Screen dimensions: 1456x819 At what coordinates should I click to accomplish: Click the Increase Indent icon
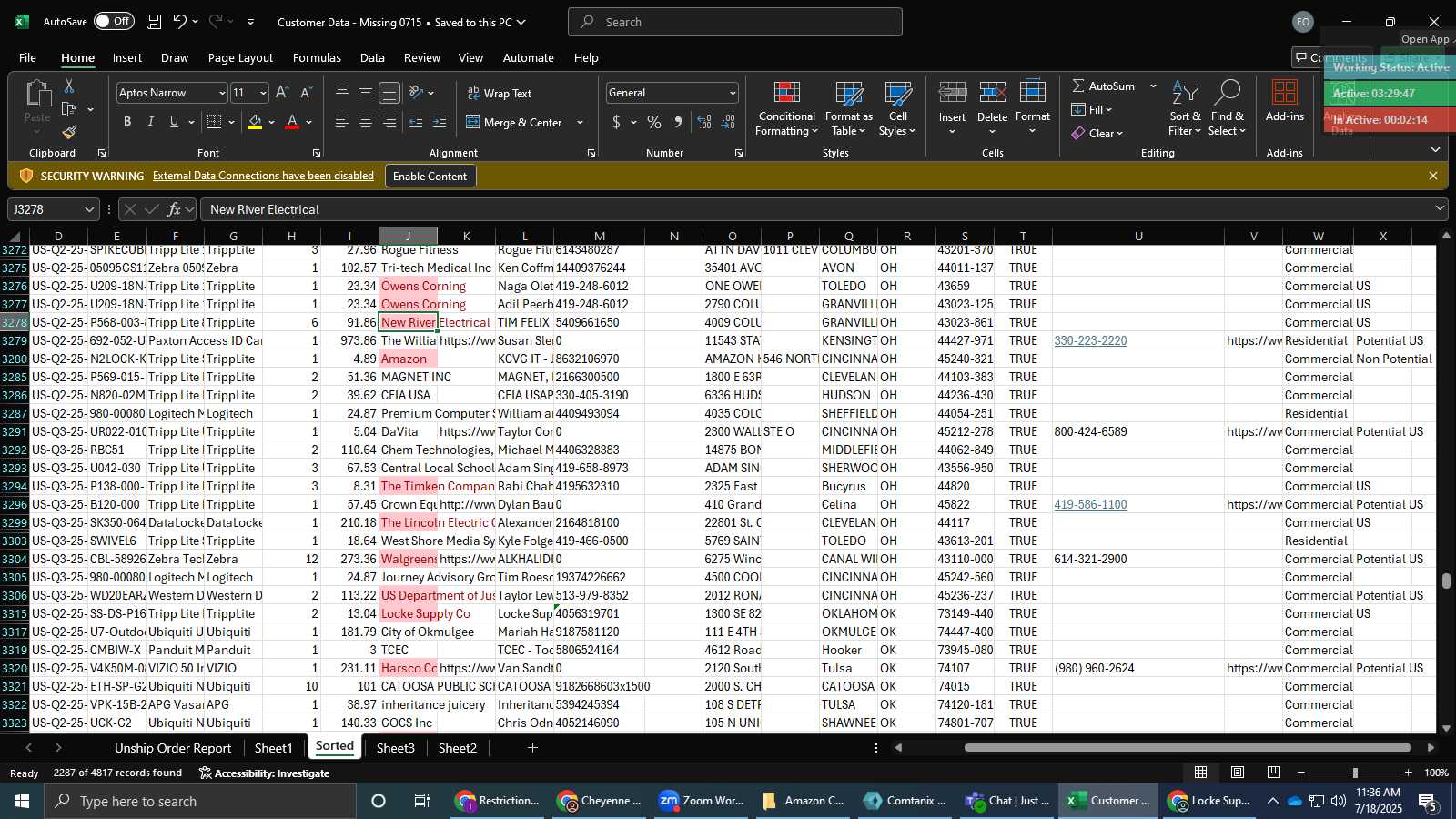click(x=440, y=122)
